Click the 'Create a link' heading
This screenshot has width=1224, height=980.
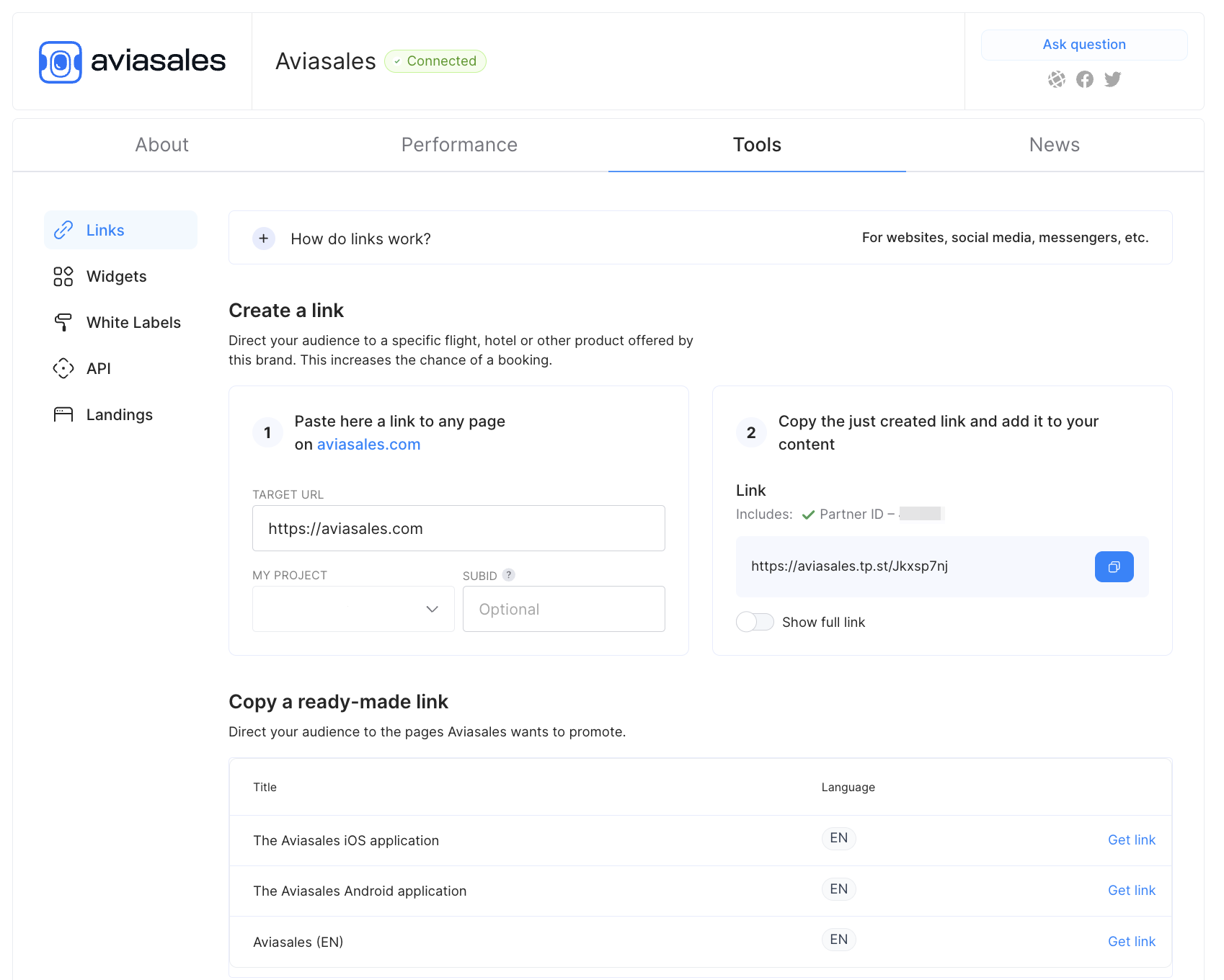tap(286, 311)
